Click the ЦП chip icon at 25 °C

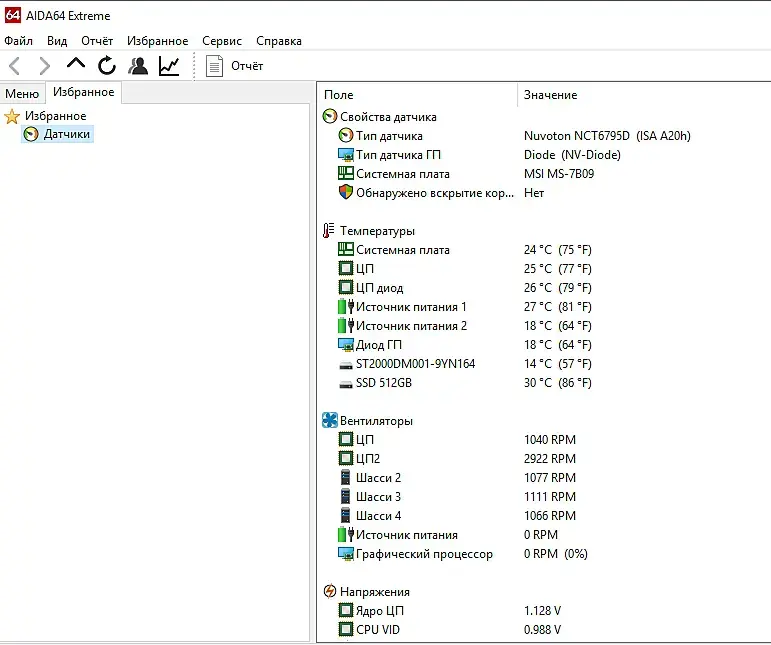(346, 268)
